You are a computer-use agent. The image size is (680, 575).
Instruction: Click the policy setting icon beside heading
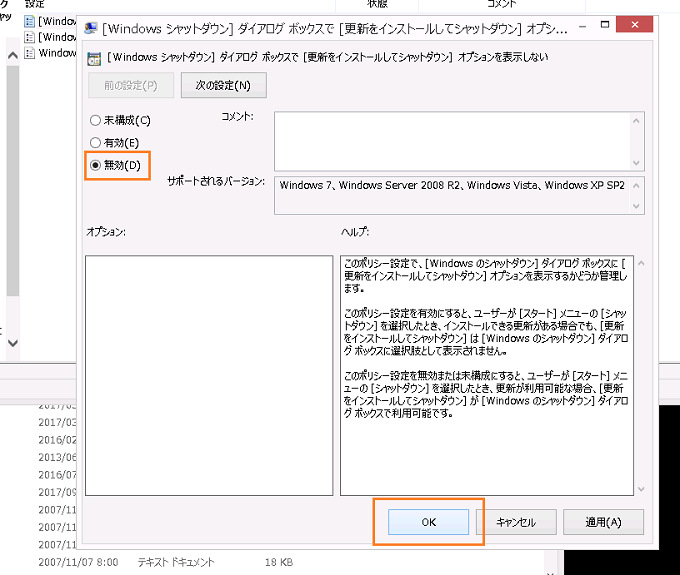pos(94,59)
